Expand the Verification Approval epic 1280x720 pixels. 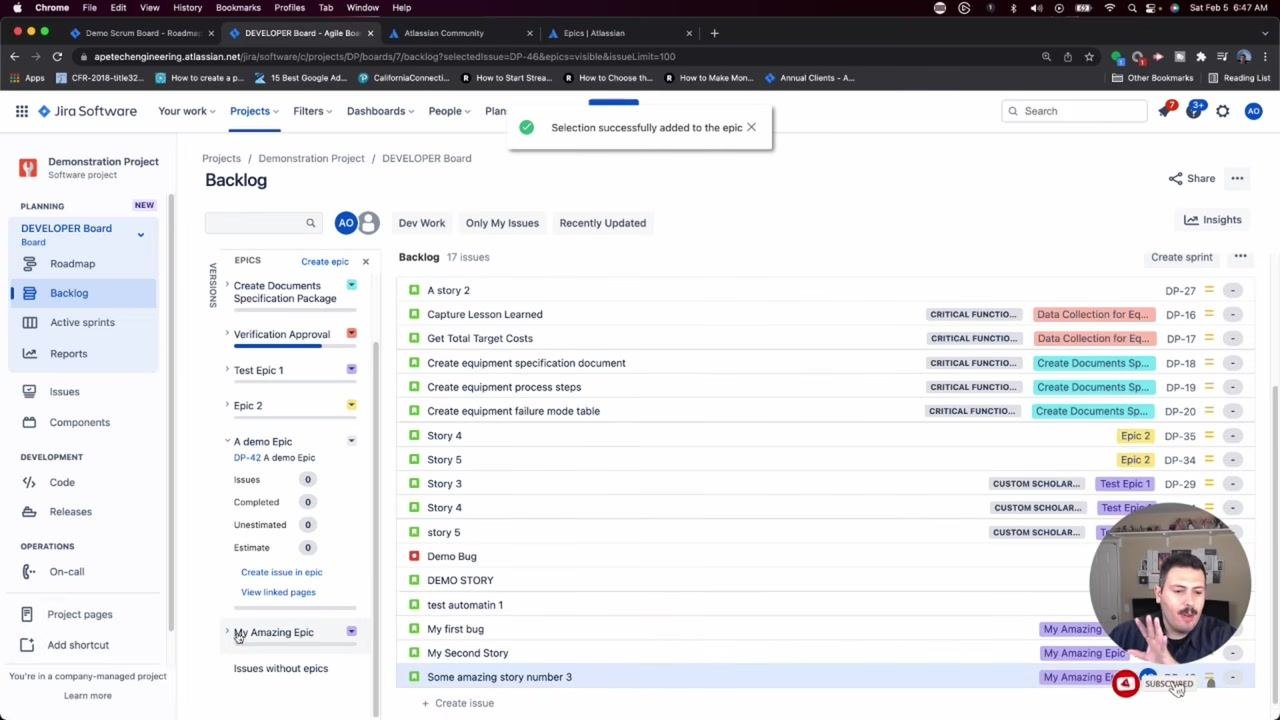pyautogui.click(x=227, y=334)
